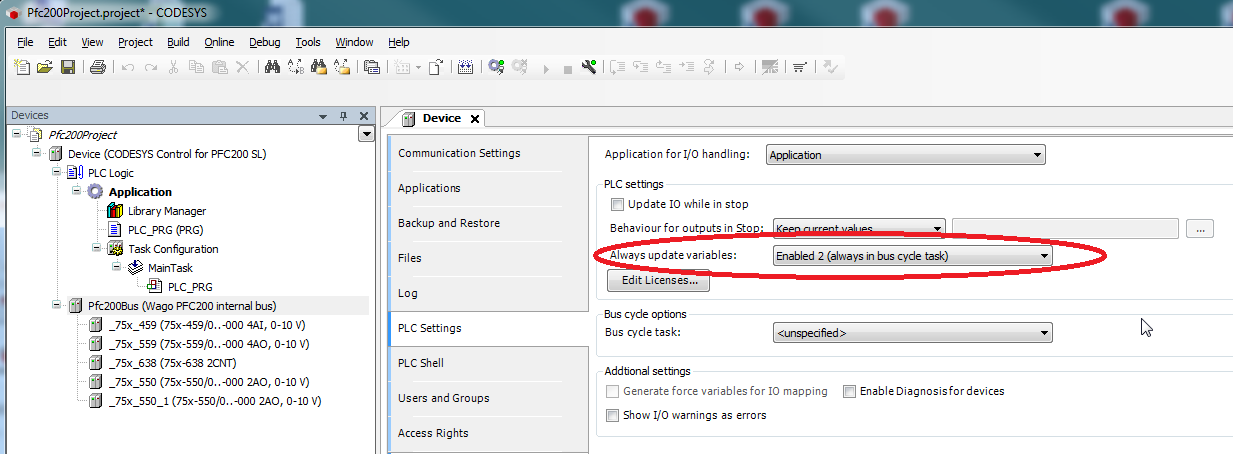Click the Open project folder icon

(x=44, y=67)
